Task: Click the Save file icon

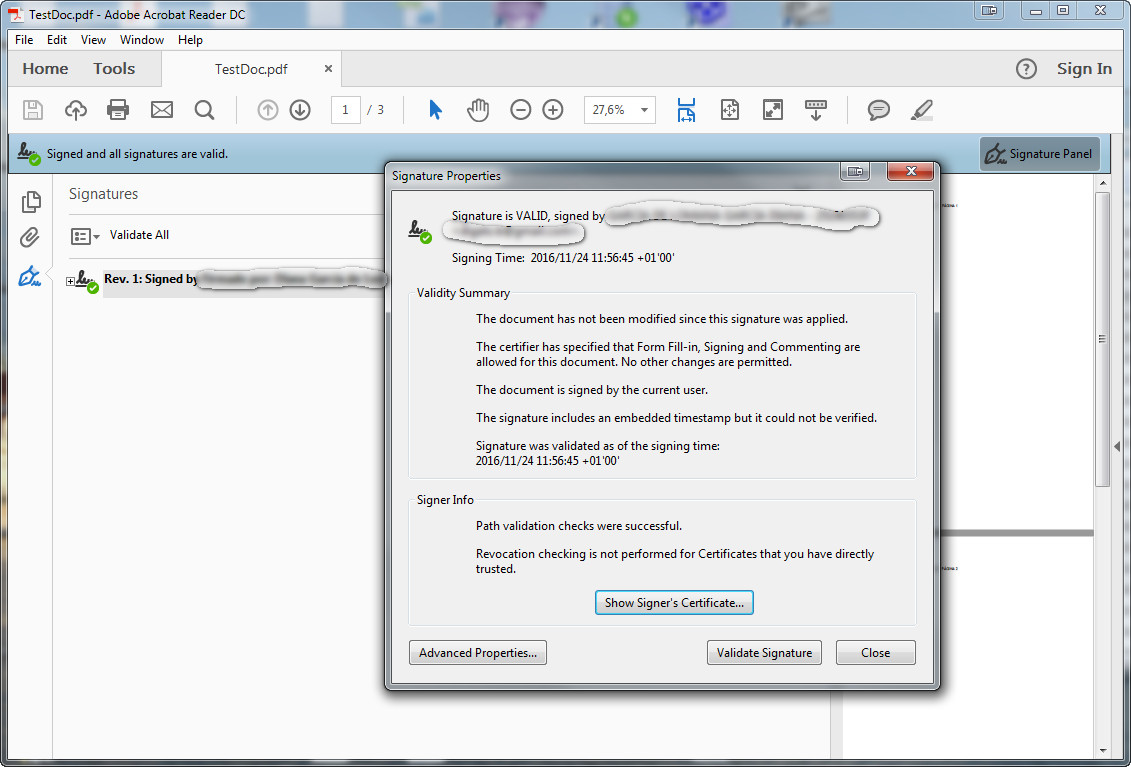Action: click(33, 110)
